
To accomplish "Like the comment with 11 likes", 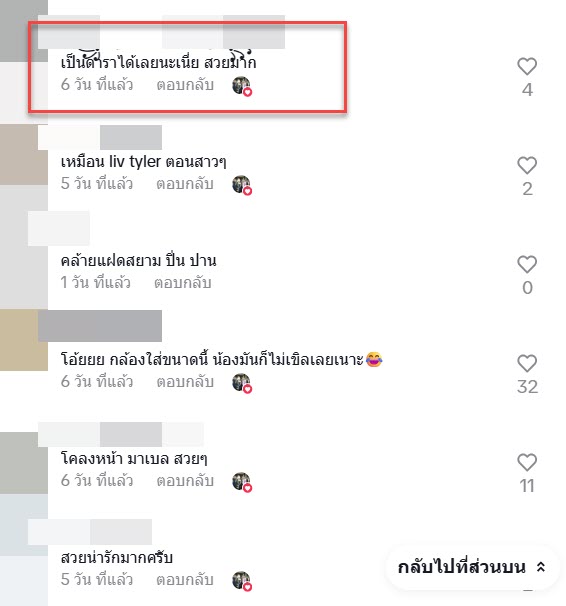I will (x=527, y=462).
